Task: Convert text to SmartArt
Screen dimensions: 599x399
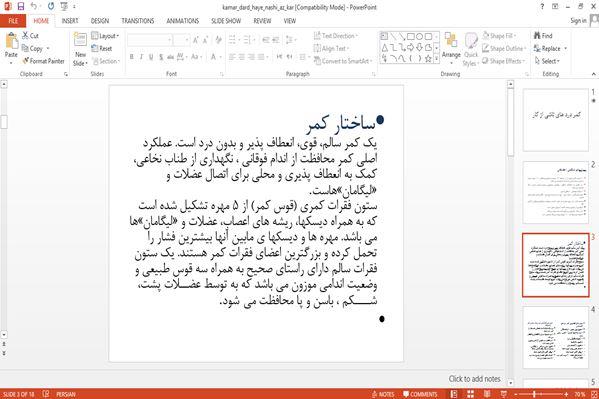Action: click(342, 61)
